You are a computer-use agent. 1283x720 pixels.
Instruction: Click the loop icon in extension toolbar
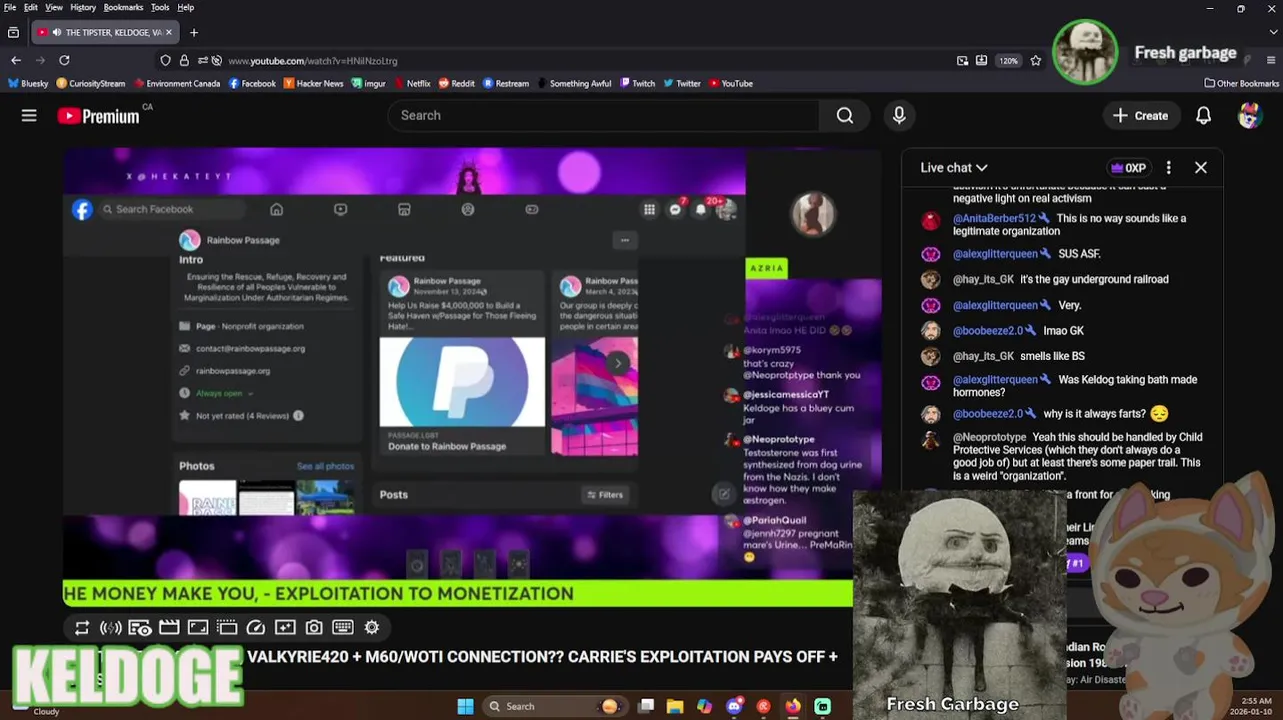(82, 627)
